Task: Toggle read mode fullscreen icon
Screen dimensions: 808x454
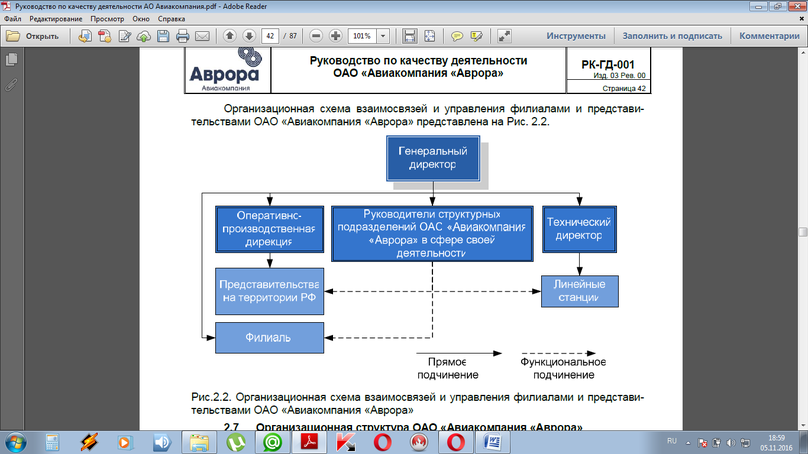Action: [x=504, y=36]
